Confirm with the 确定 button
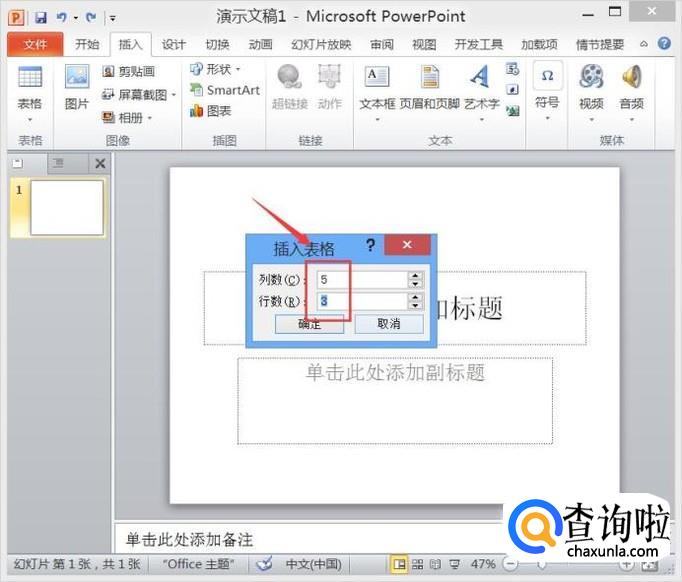Viewport: 682px width, 582px height. 309,324
